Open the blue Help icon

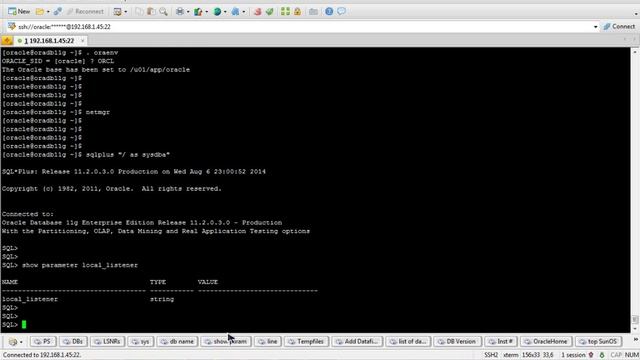pyautogui.click(x=329, y=12)
